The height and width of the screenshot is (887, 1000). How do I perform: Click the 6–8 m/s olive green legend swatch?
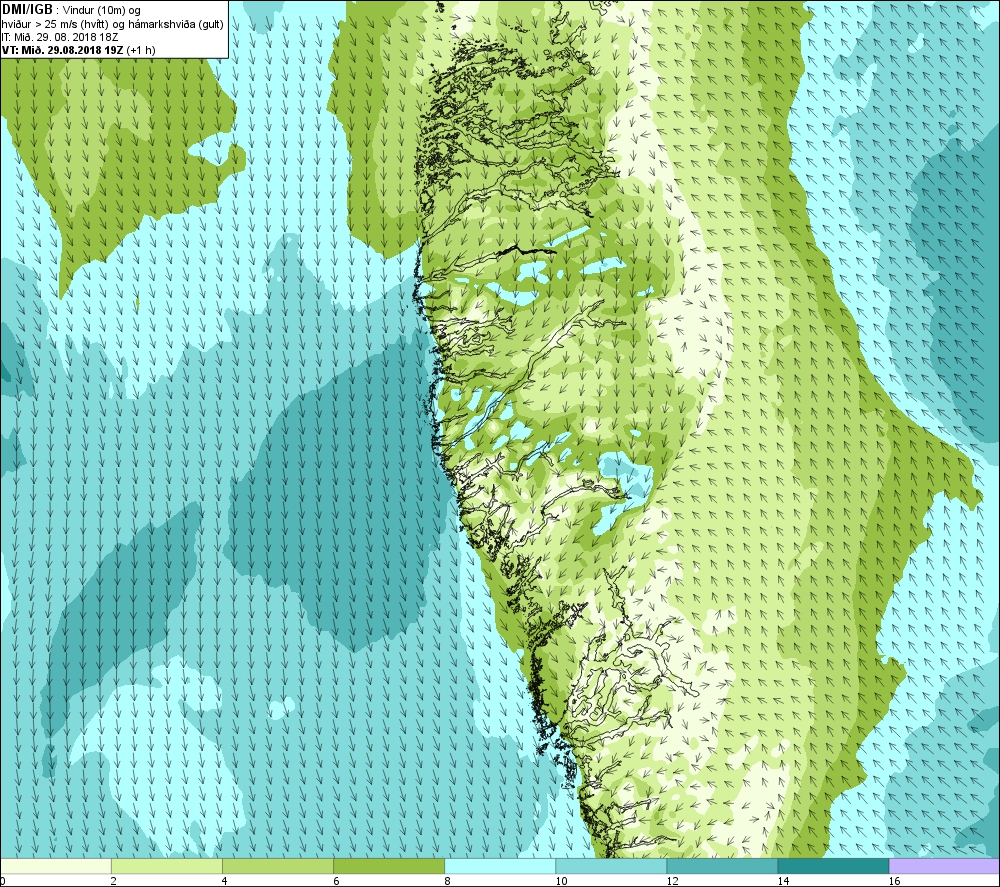click(x=388, y=866)
